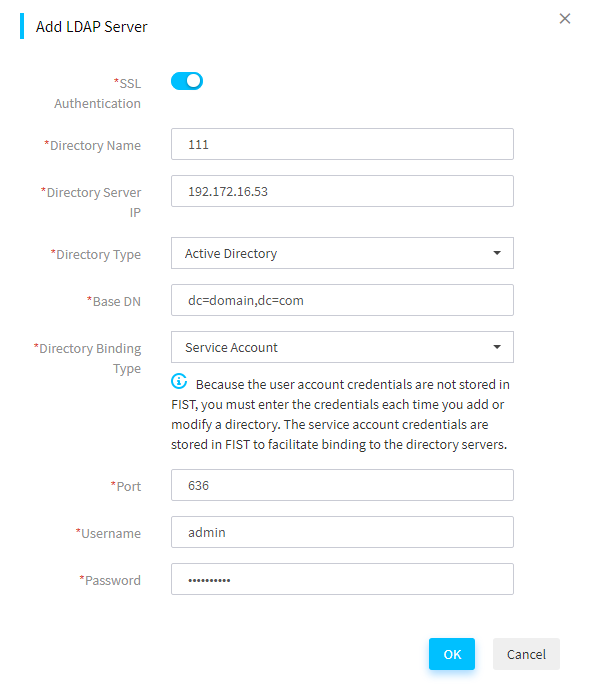The height and width of the screenshot is (691, 592).
Task: Close the Add LDAP Server dialog
Action: coord(564,19)
